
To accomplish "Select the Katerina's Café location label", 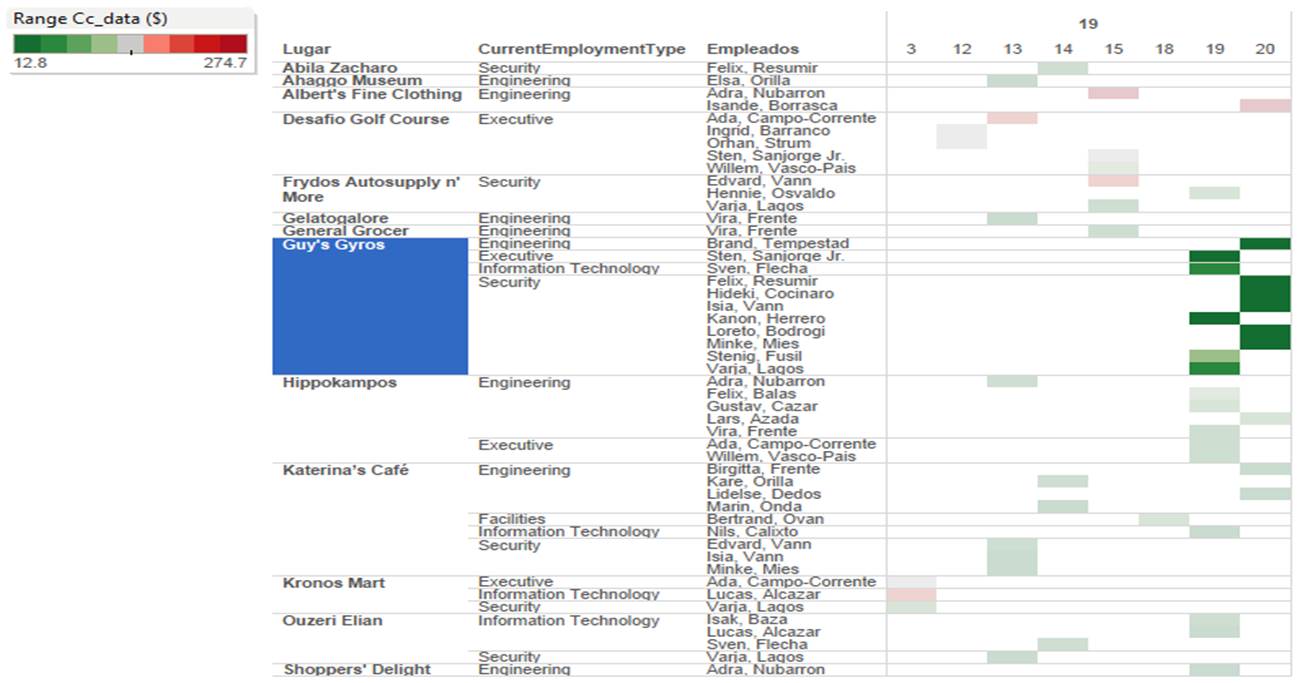I will [x=346, y=470].
